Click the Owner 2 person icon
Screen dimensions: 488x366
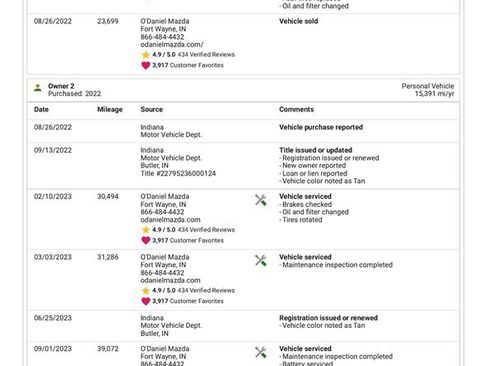[x=38, y=88]
